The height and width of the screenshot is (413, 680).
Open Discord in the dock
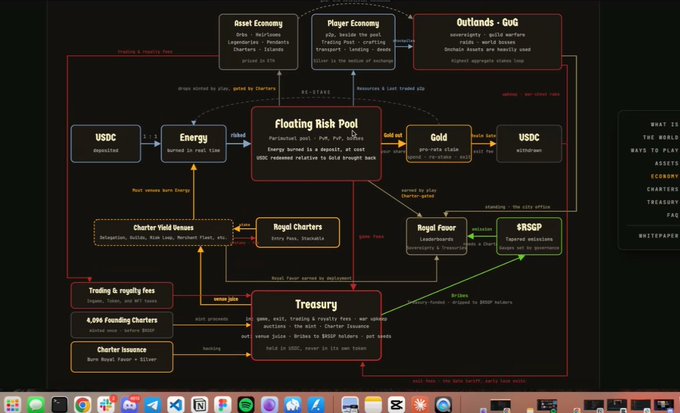(x=129, y=405)
